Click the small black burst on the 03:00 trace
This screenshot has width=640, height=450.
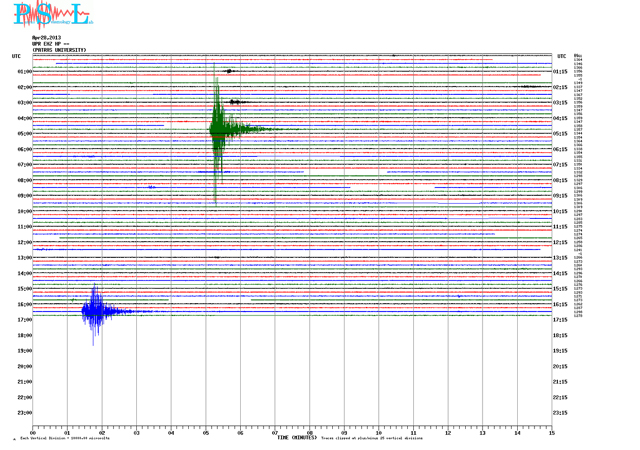235,102
